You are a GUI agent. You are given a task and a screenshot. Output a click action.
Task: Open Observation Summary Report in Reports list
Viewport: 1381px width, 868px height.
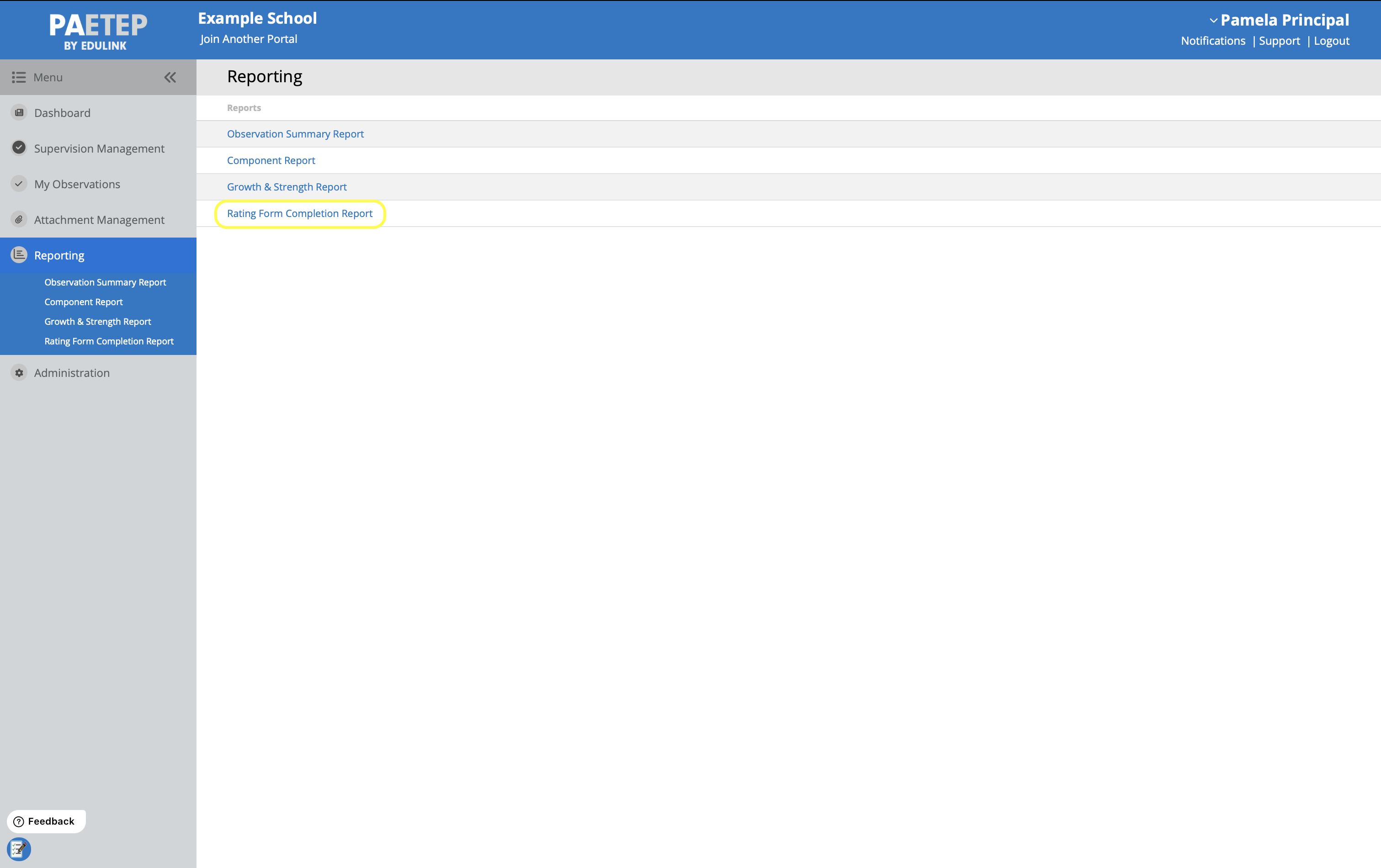tap(295, 133)
